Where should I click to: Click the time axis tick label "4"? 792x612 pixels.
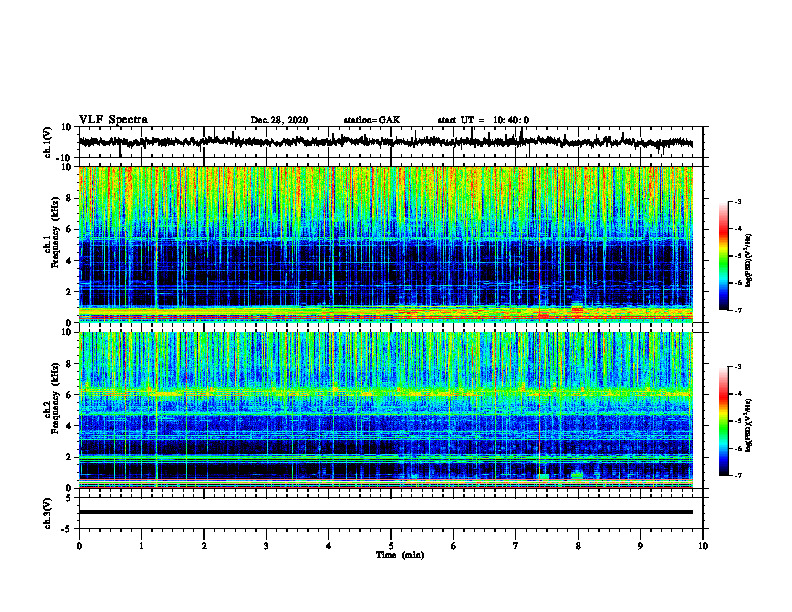pyautogui.click(x=328, y=546)
